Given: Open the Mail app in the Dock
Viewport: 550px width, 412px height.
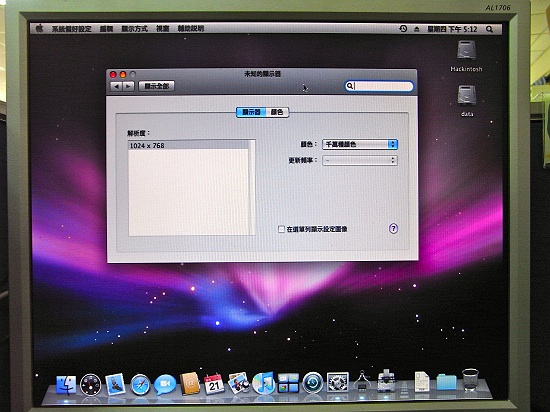Looking at the screenshot, I should pyautogui.click(x=115, y=384).
